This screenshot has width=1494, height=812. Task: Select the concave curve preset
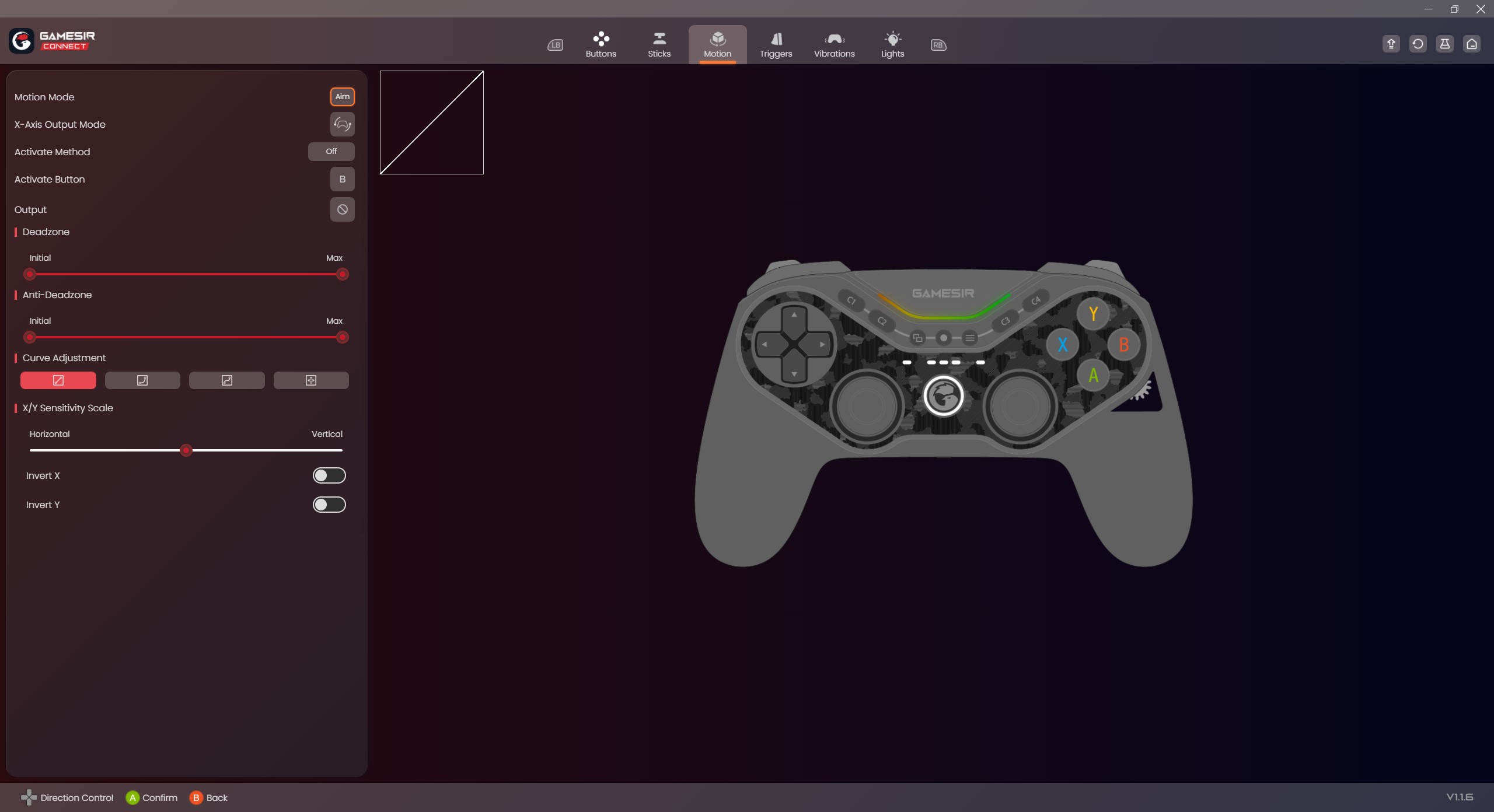pos(142,380)
